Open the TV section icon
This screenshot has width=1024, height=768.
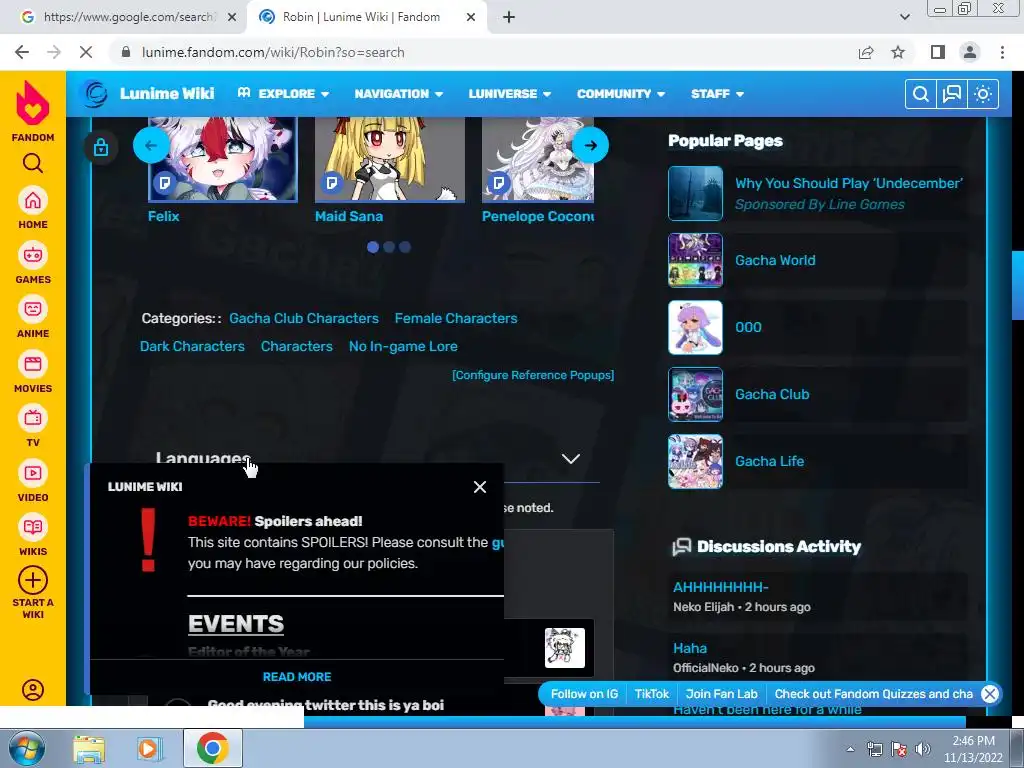click(33, 418)
